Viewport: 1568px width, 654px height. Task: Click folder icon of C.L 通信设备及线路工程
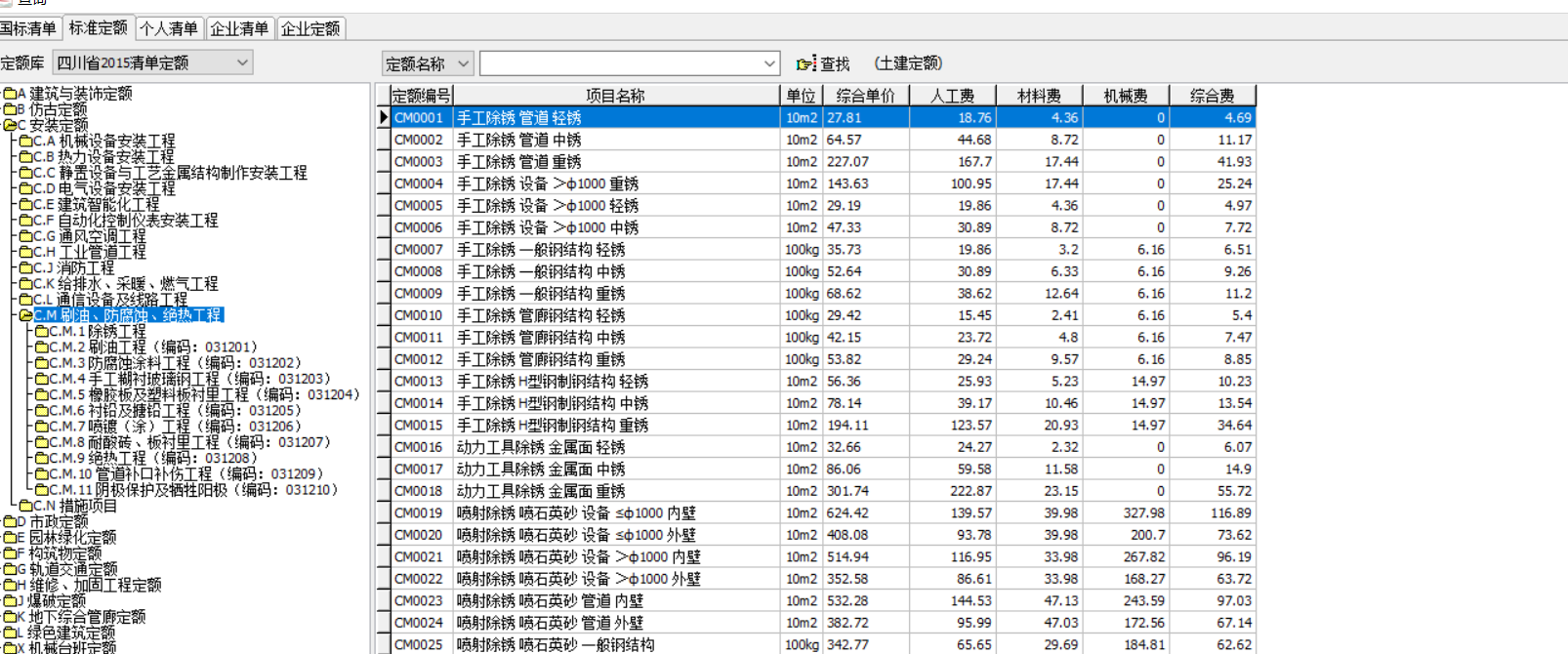coord(25,300)
